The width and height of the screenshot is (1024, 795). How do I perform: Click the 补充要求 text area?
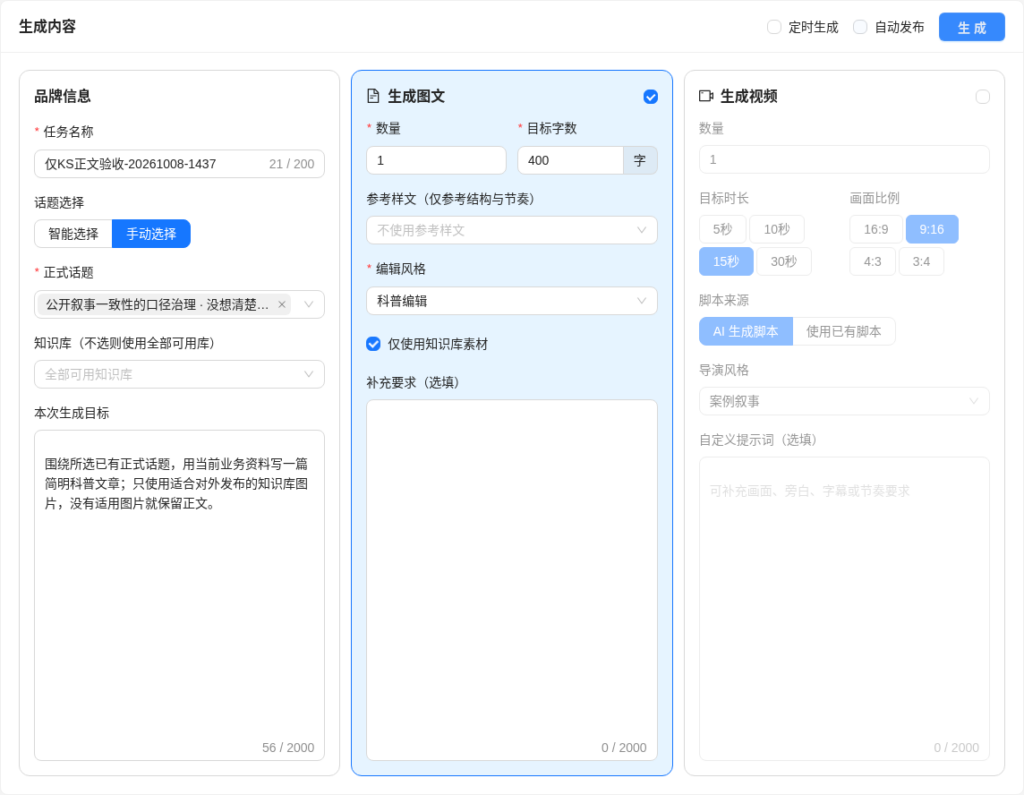(512, 580)
